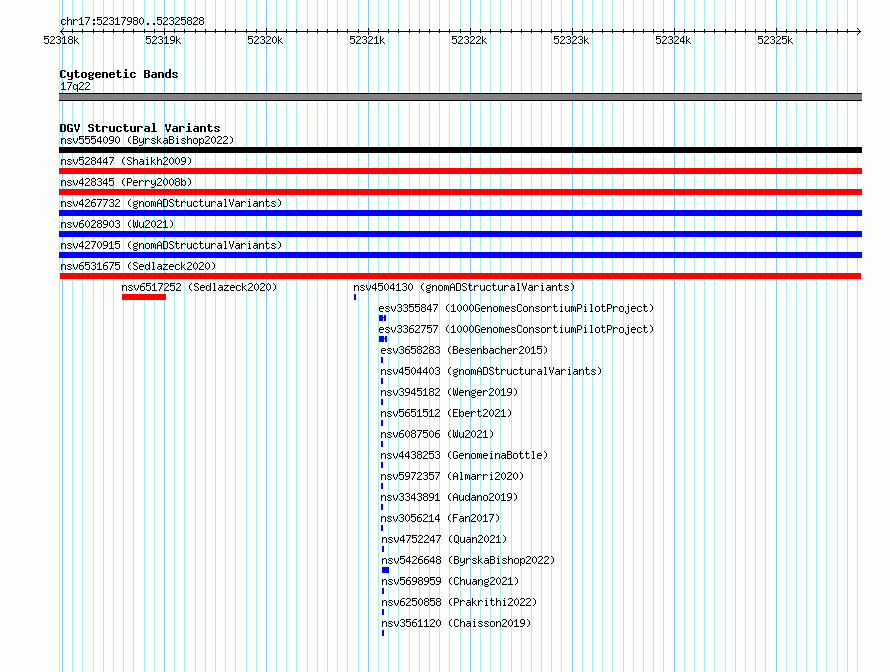This screenshot has height=672, width=890.
Task: Open the nsv528447 (Shaikh2009) label
Action: [x=126, y=161]
